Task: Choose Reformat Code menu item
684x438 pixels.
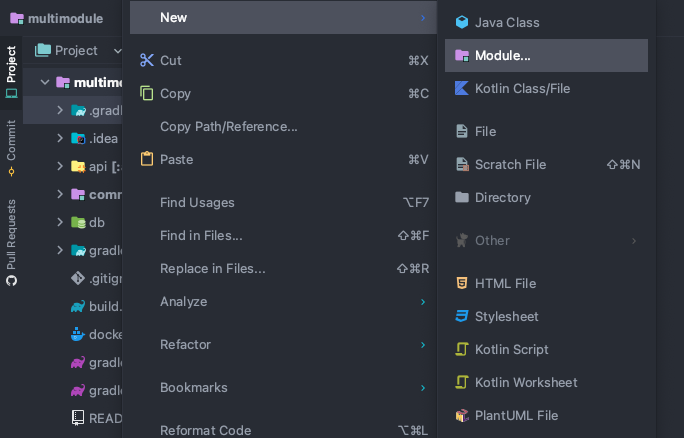Action: click(283, 430)
